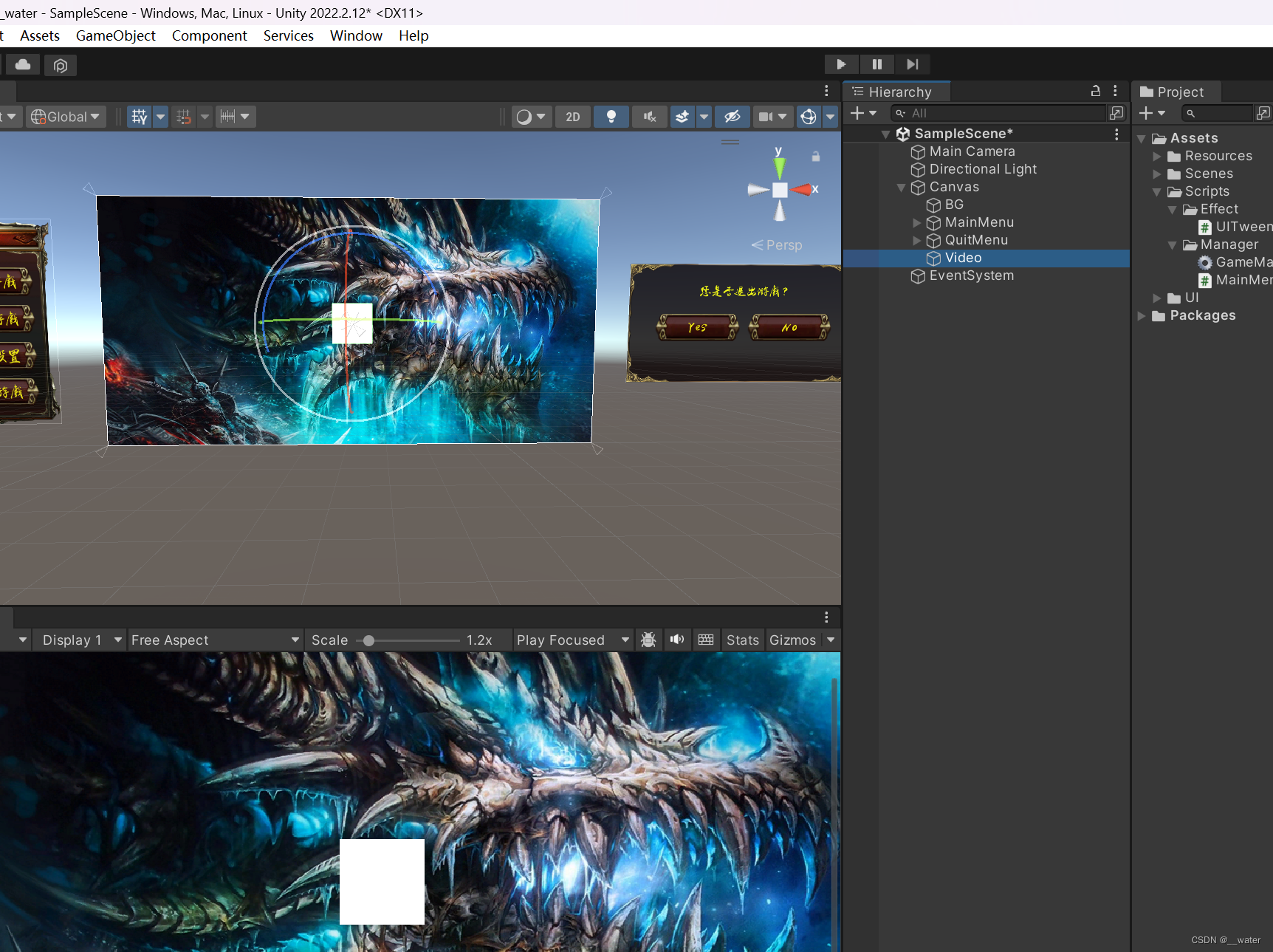1273x952 pixels.
Task: Click the Project create plus button
Action: (1151, 113)
